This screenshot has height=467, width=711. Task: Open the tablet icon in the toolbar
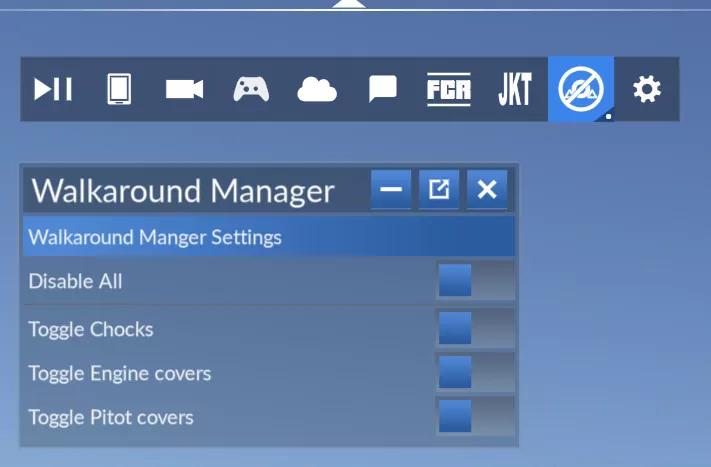pyautogui.click(x=118, y=89)
